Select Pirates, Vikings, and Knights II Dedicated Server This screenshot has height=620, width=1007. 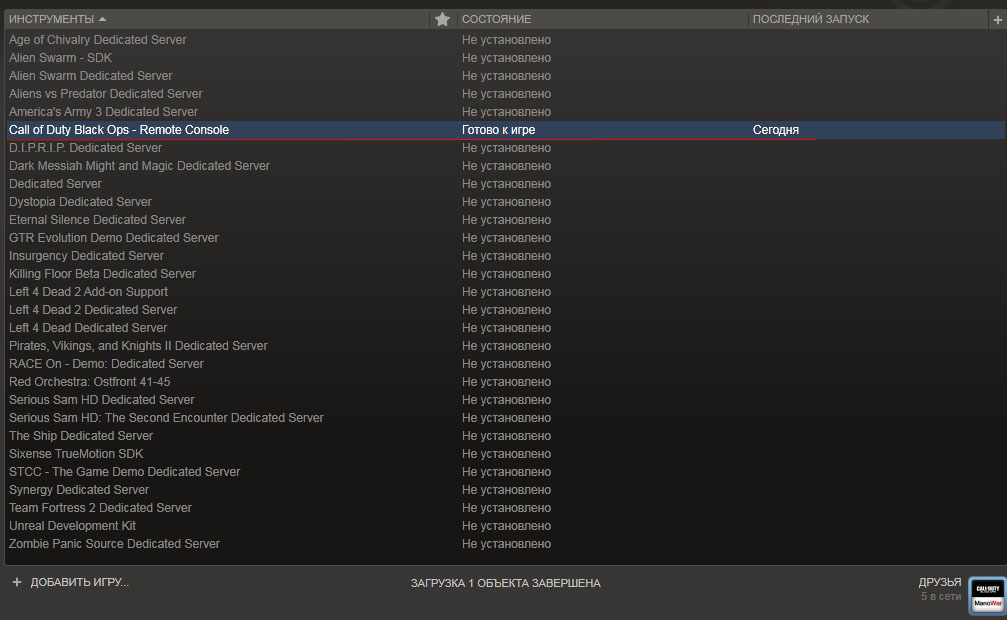coord(138,346)
